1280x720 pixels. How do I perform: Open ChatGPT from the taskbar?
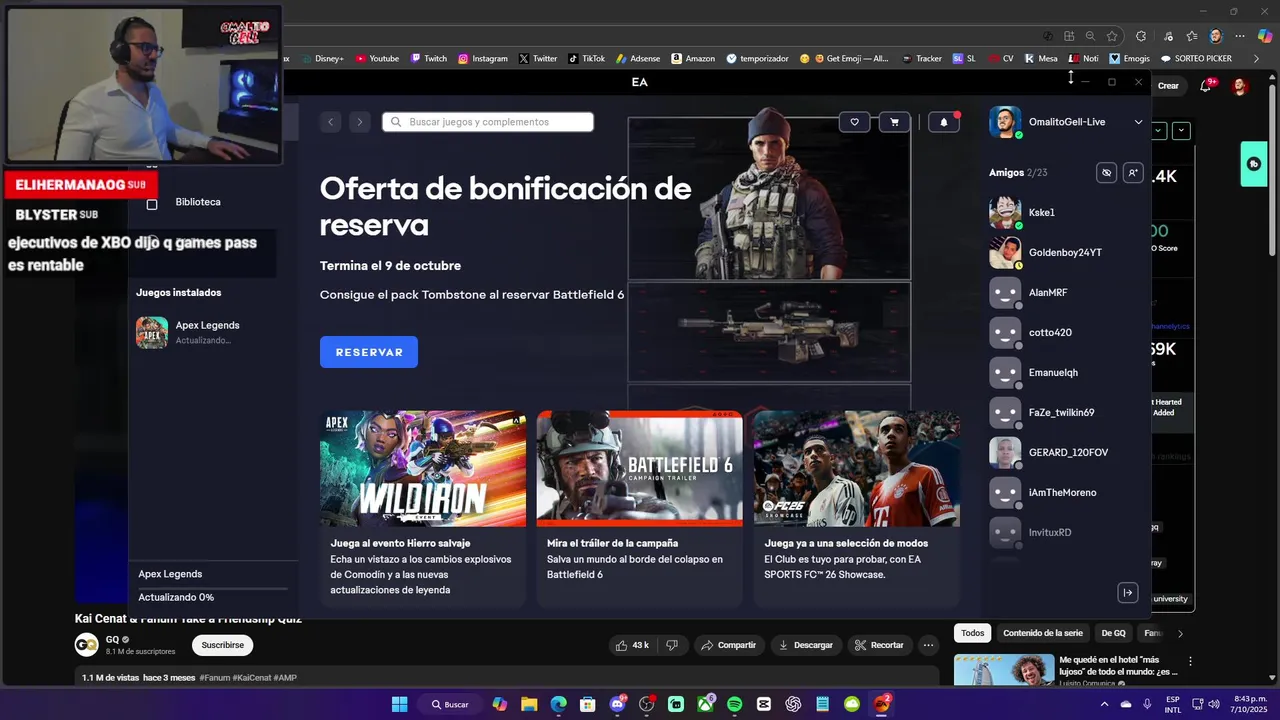(793, 704)
